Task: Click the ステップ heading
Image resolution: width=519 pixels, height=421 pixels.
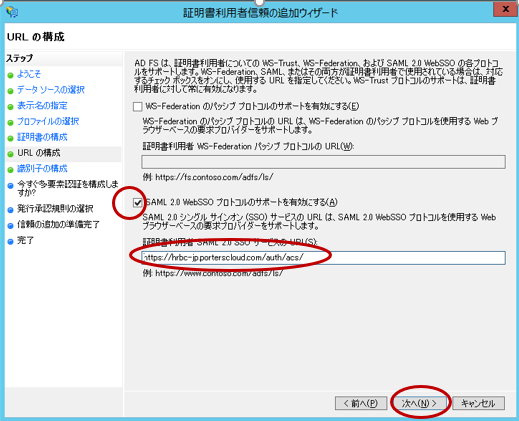Action: coord(20,58)
